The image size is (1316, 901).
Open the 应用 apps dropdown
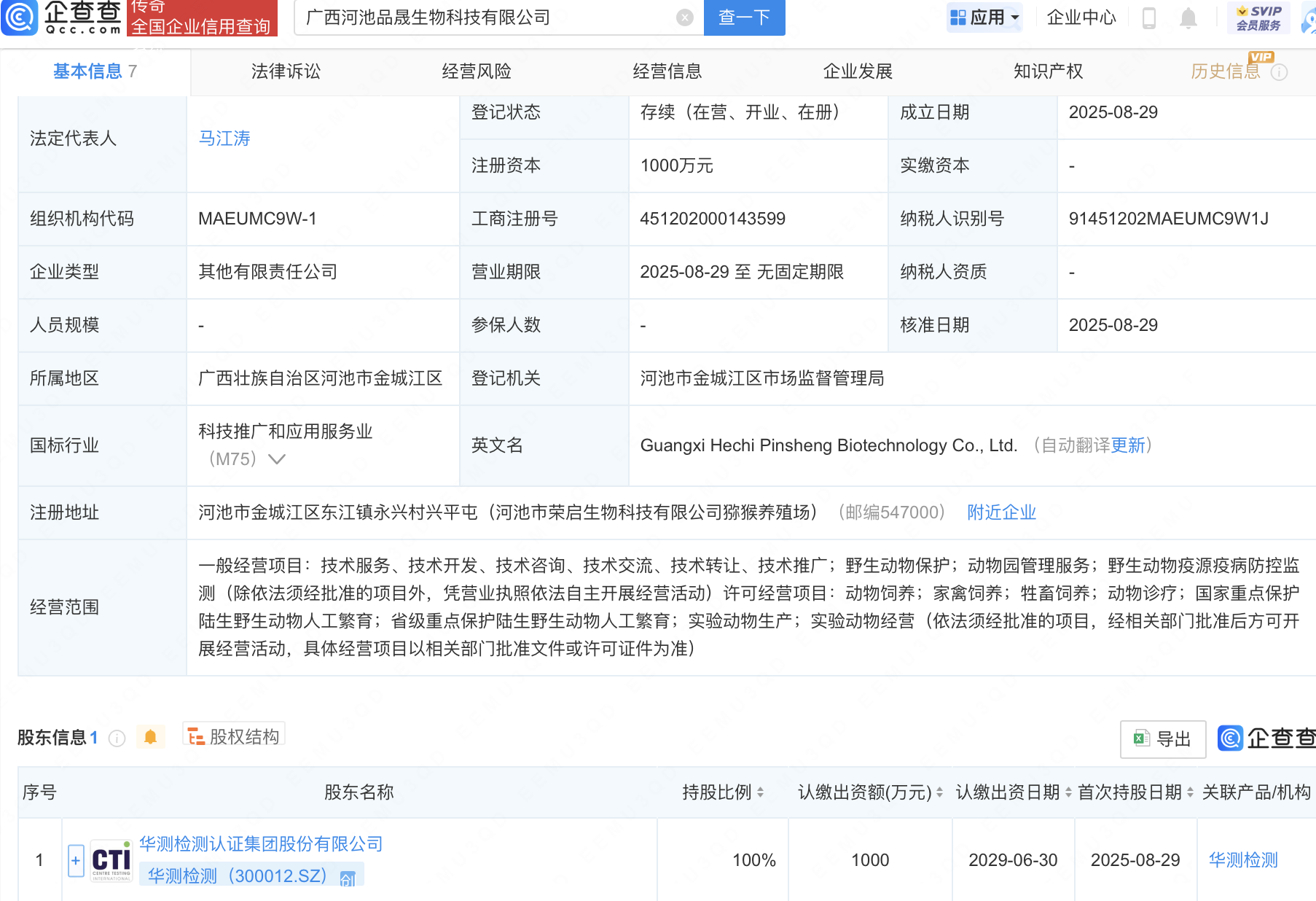point(985,17)
